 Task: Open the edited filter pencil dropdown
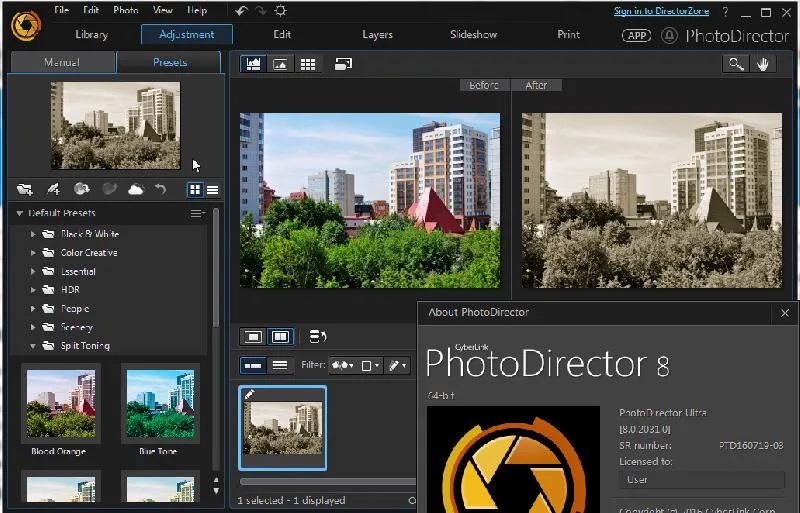pyautogui.click(x=397, y=365)
